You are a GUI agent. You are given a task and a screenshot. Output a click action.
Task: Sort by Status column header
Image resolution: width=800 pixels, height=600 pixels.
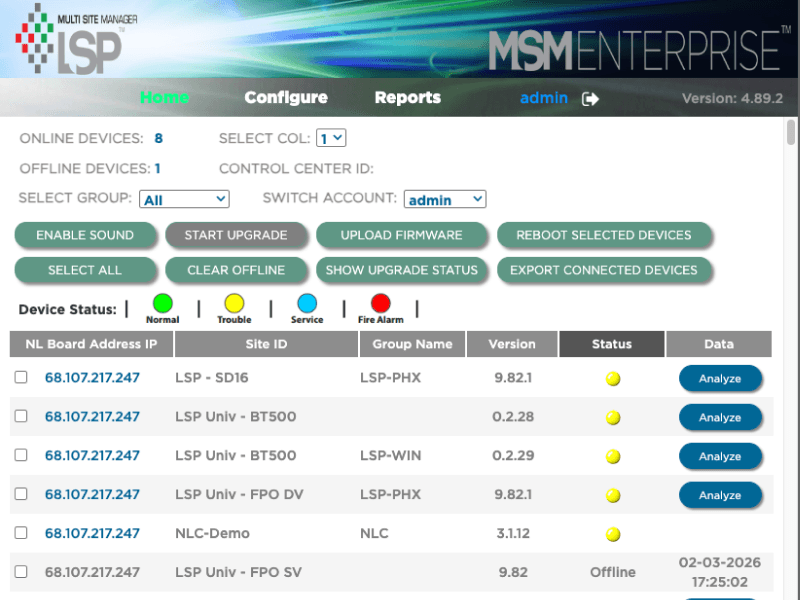[612, 344]
